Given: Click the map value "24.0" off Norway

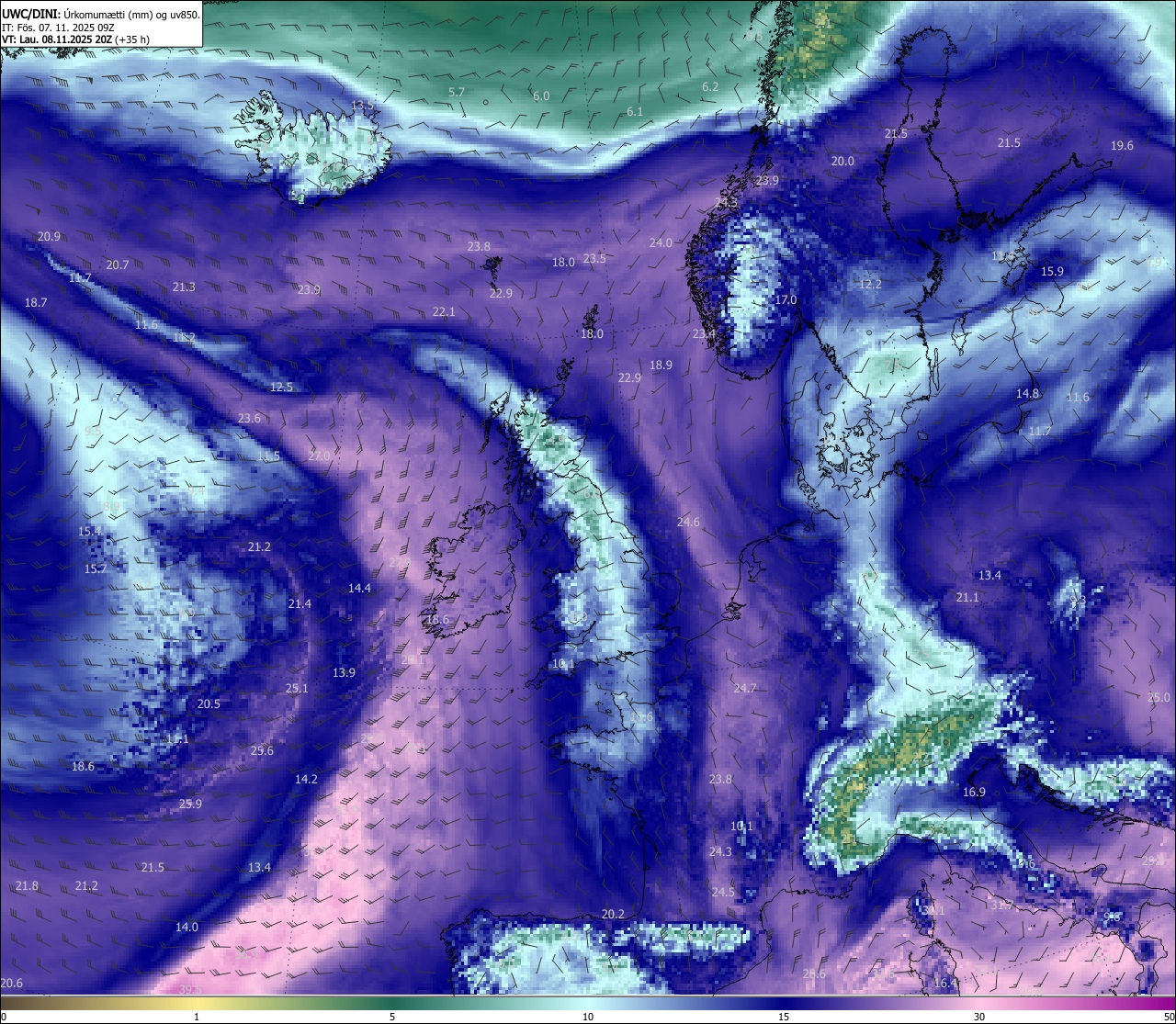Looking at the screenshot, I should coord(661,242).
